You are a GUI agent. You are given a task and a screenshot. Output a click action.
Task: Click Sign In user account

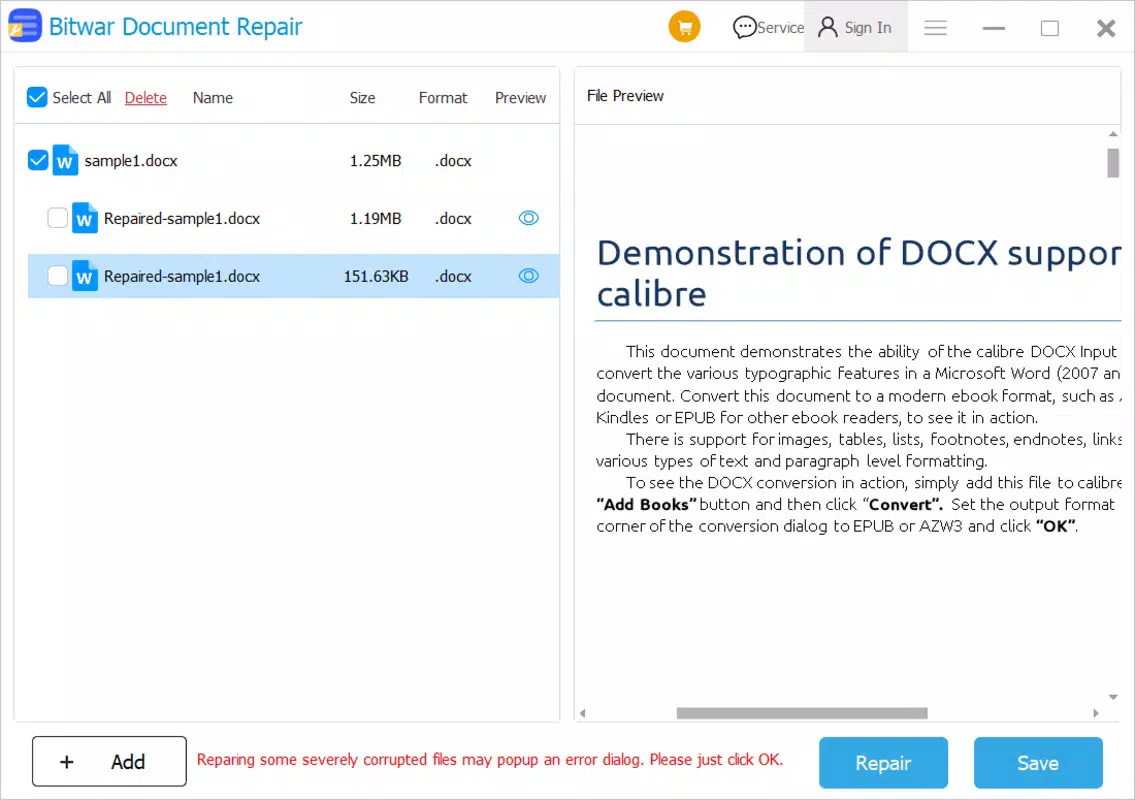(855, 28)
